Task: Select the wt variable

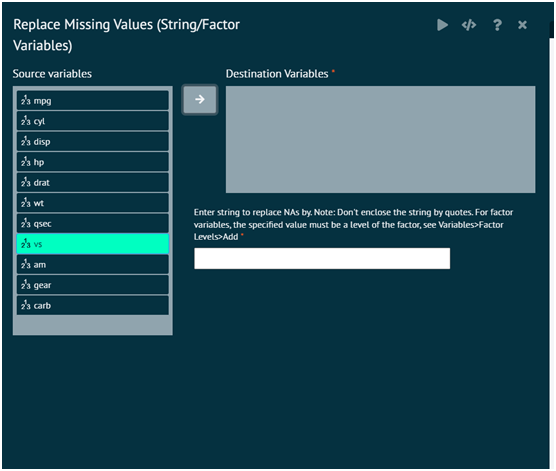Action: pos(93,203)
